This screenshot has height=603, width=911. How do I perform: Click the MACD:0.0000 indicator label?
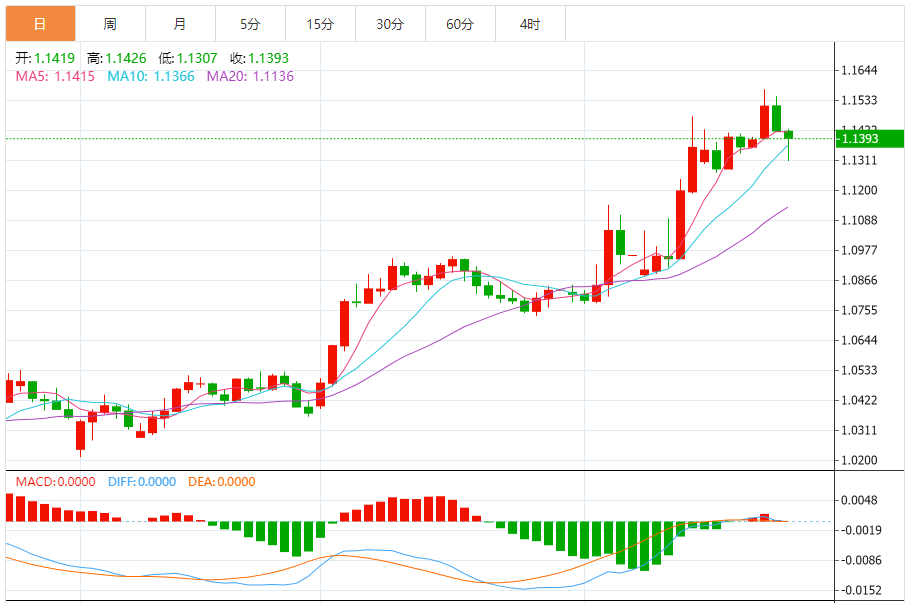pos(55,482)
